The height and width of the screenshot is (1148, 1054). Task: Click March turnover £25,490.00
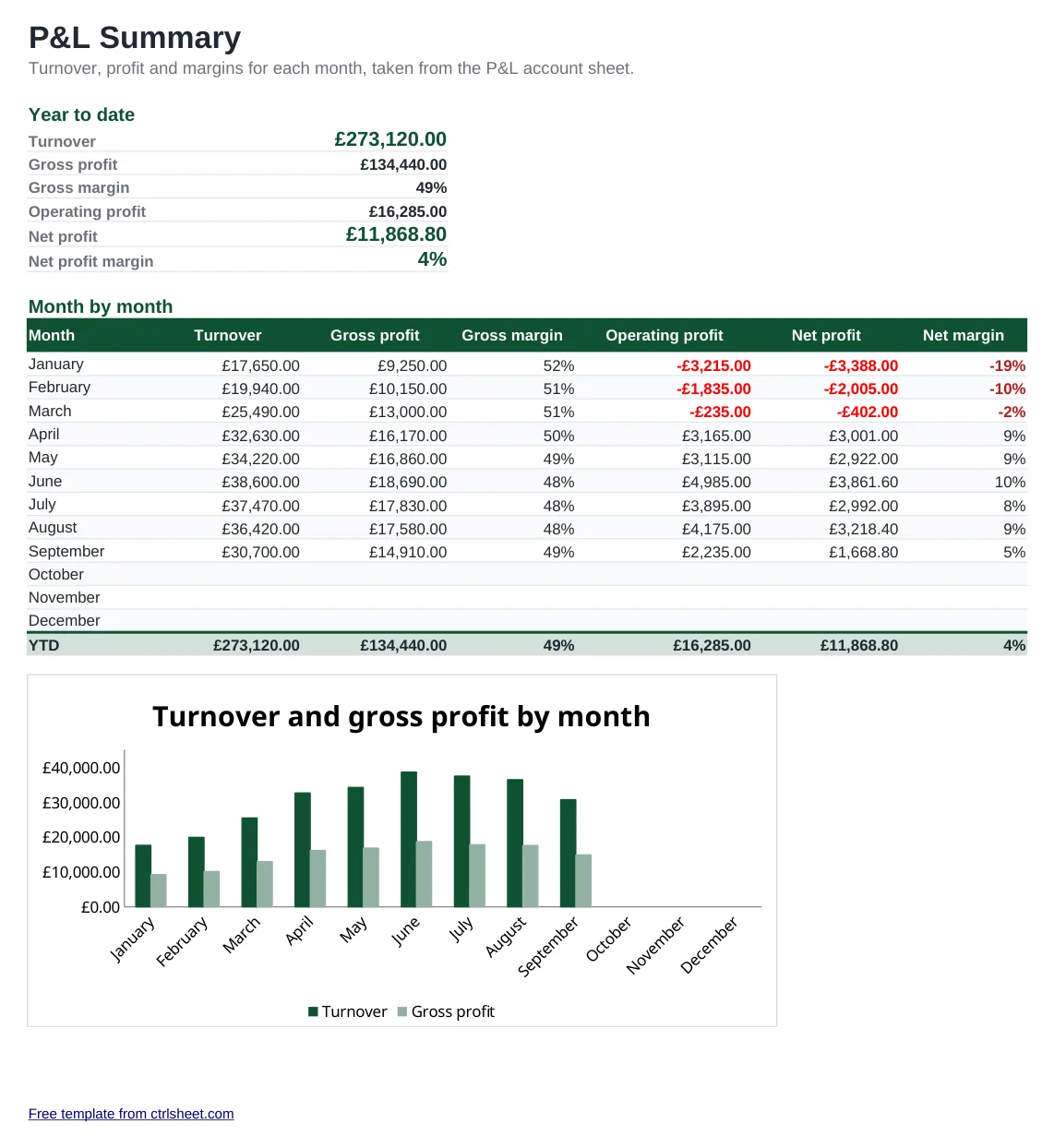pos(260,412)
